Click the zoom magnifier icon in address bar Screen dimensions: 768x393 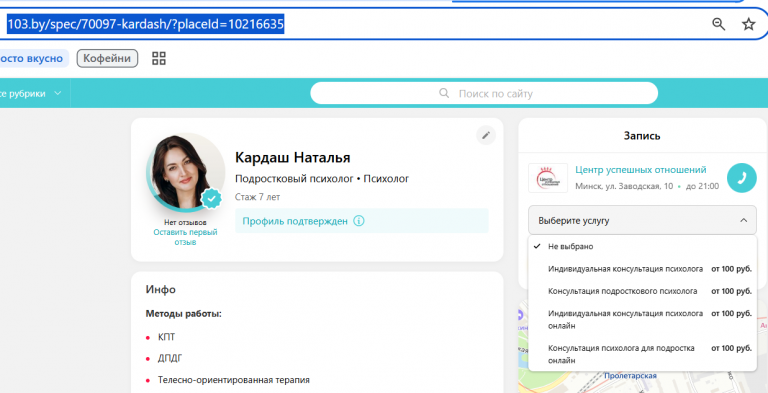point(719,24)
